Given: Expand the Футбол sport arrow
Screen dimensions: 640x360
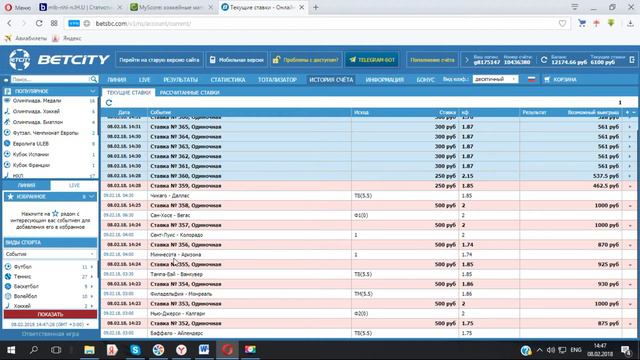Looking at the screenshot, I should pos(91,267).
